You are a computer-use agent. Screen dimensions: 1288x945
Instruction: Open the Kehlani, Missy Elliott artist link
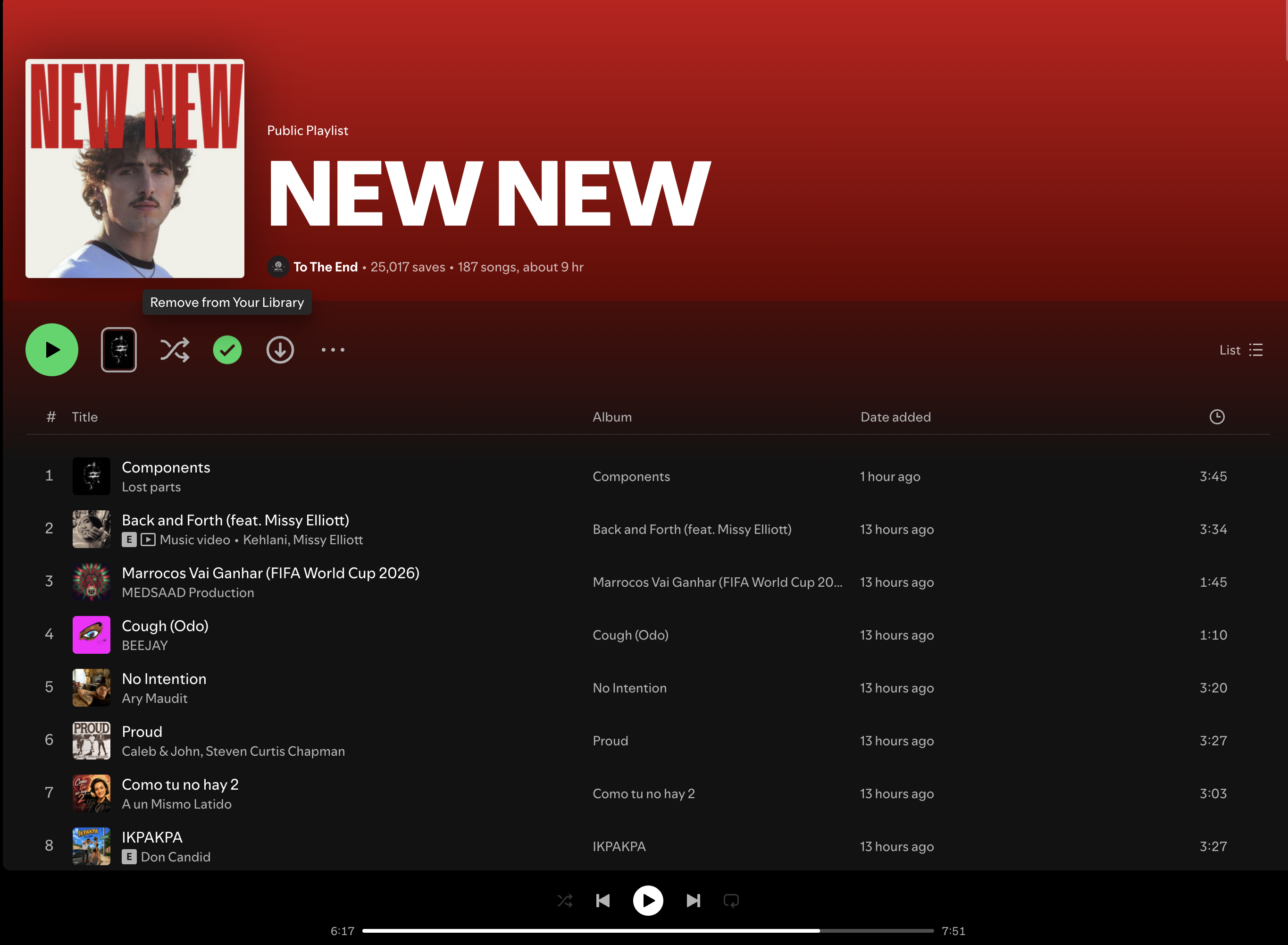click(x=303, y=540)
